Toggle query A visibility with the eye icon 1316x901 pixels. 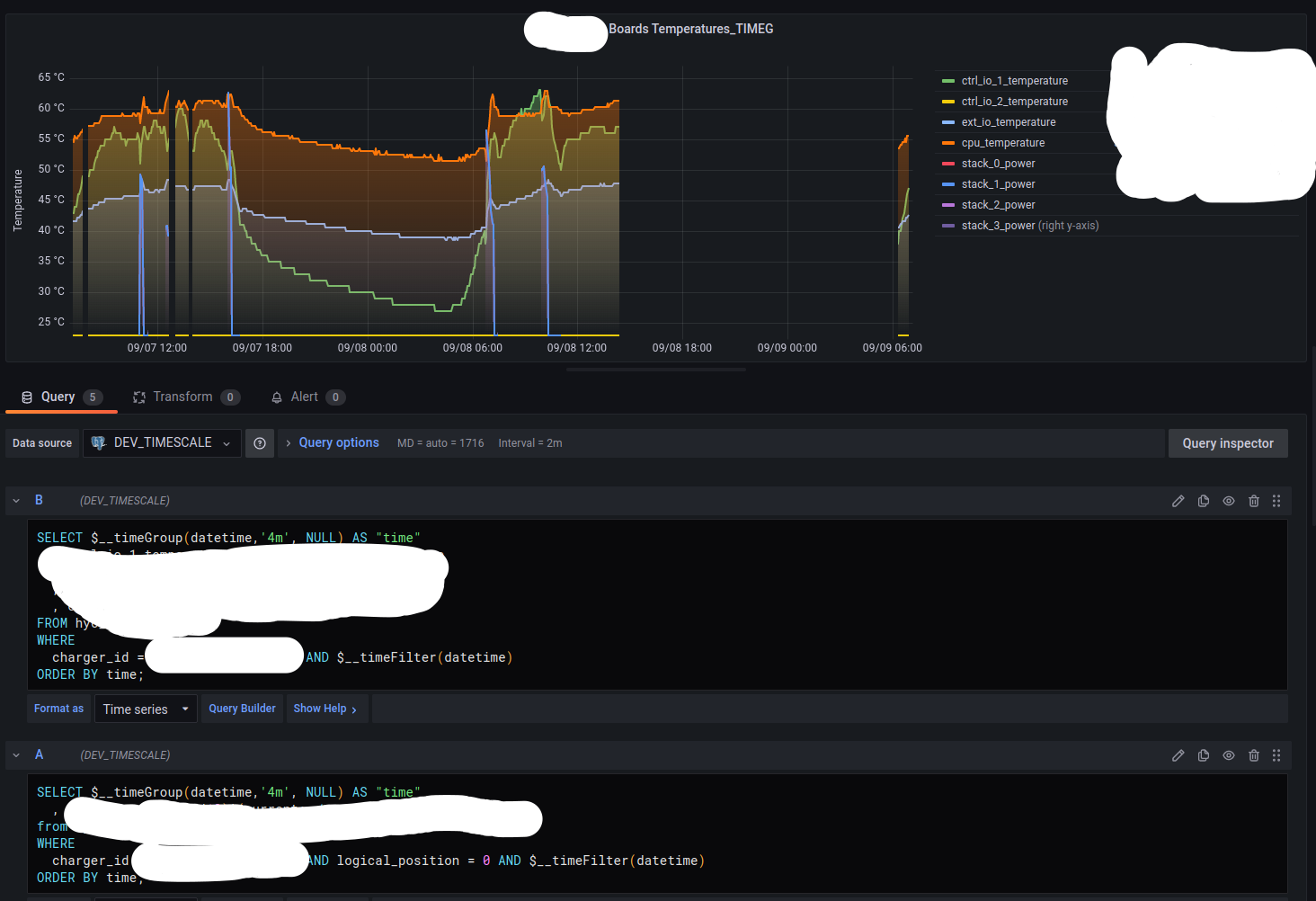tap(1229, 755)
